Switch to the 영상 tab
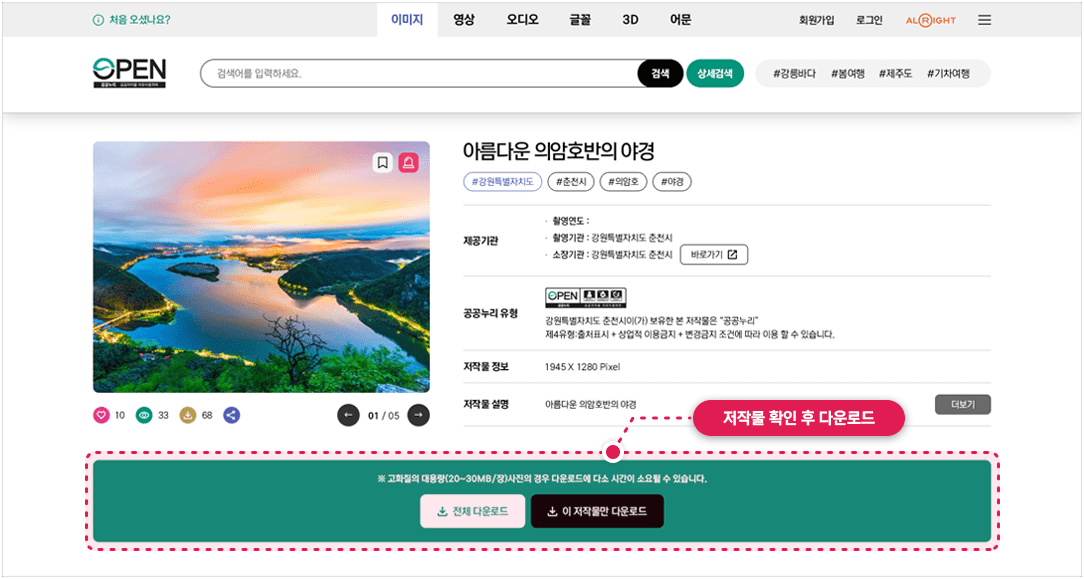 pyautogui.click(x=462, y=18)
